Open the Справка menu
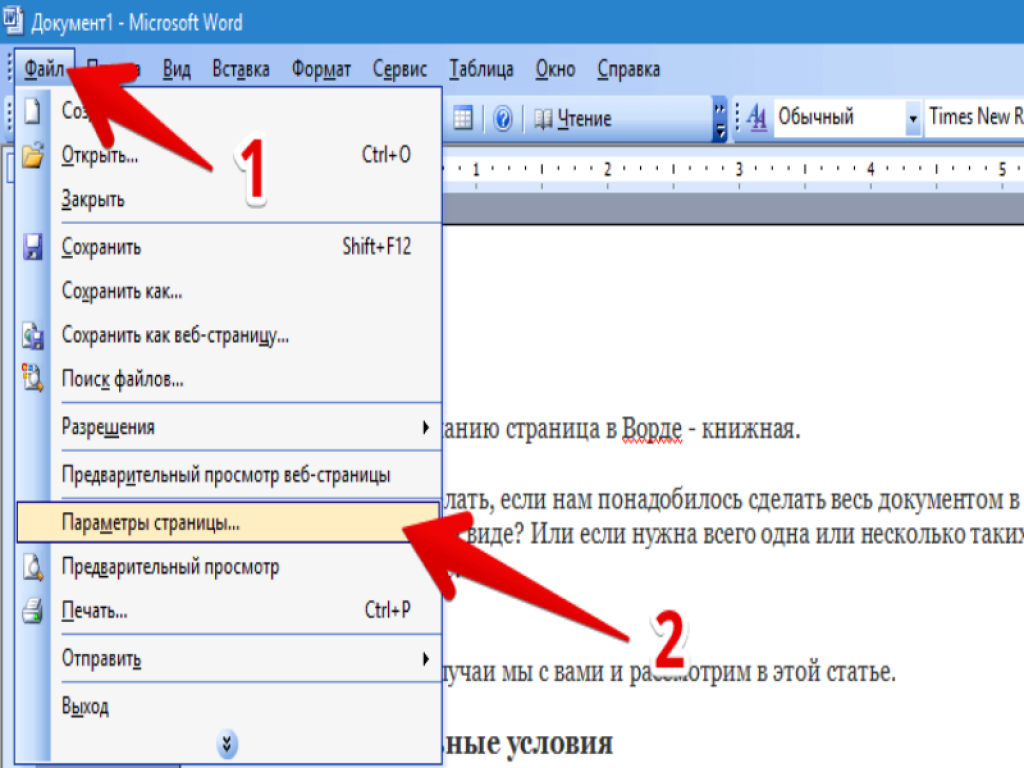 pos(628,69)
